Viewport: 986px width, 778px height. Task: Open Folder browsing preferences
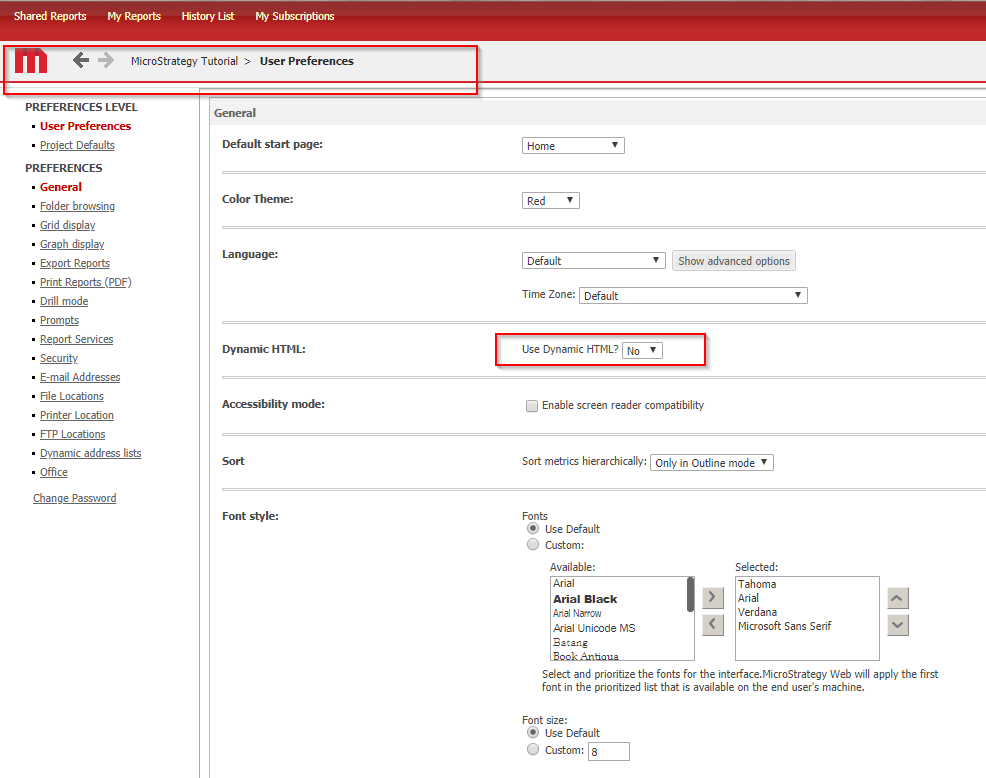click(x=77, y=206)
